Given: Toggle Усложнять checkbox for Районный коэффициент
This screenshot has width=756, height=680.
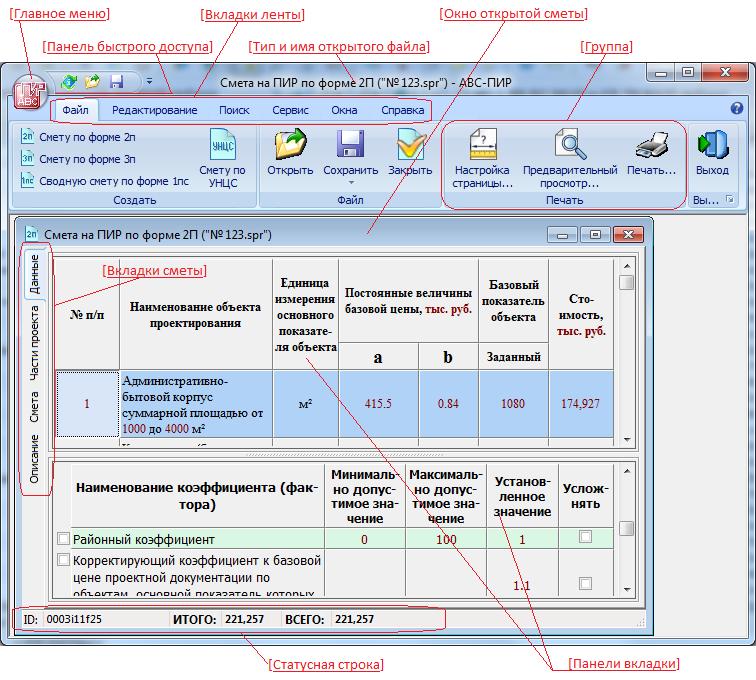Looking at the screenshot, I should pyautogui.click(x=585, y=537).
